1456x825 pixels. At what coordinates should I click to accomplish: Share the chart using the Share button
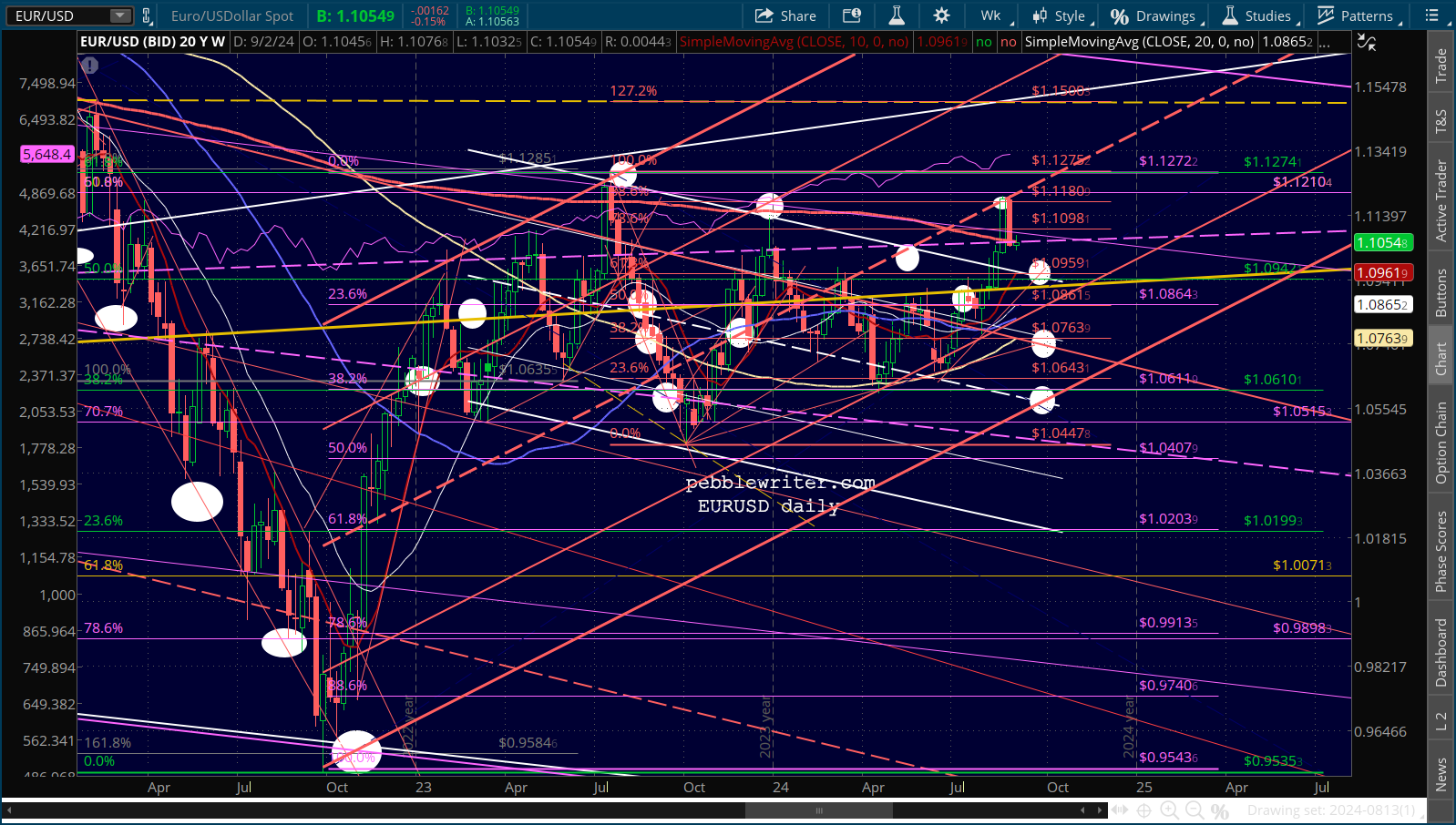[785, 15]
